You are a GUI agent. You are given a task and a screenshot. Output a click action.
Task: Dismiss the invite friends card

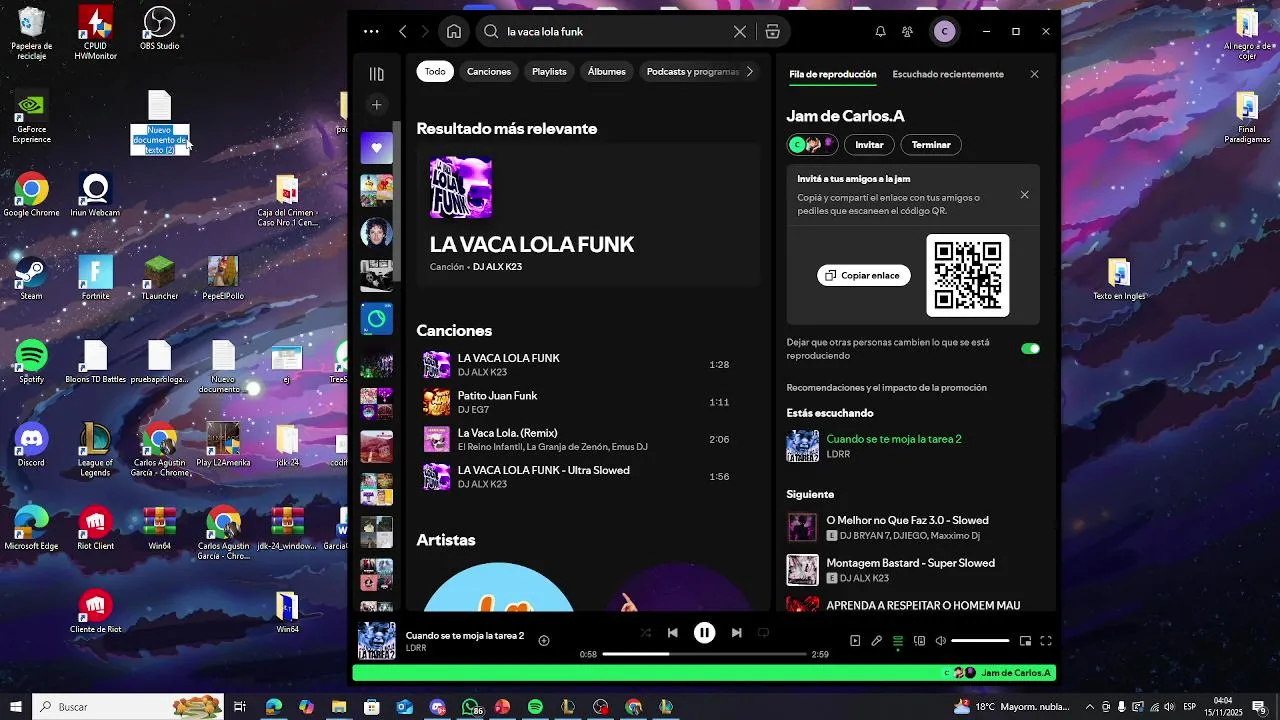click(x=1024, y=195)
